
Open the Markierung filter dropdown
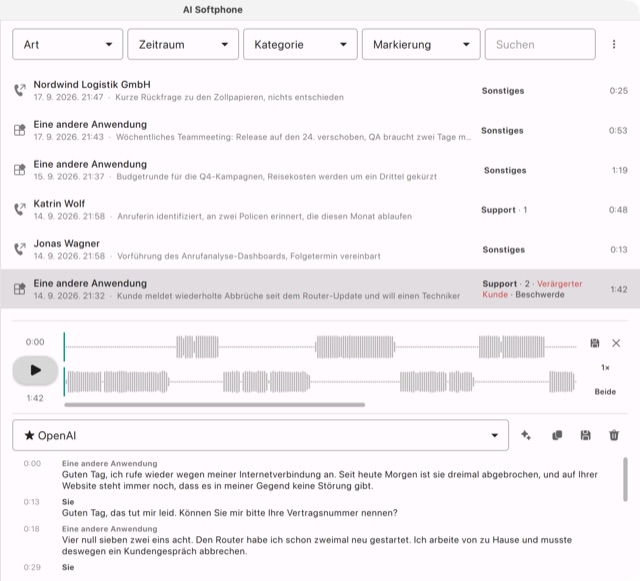(421, 44)
